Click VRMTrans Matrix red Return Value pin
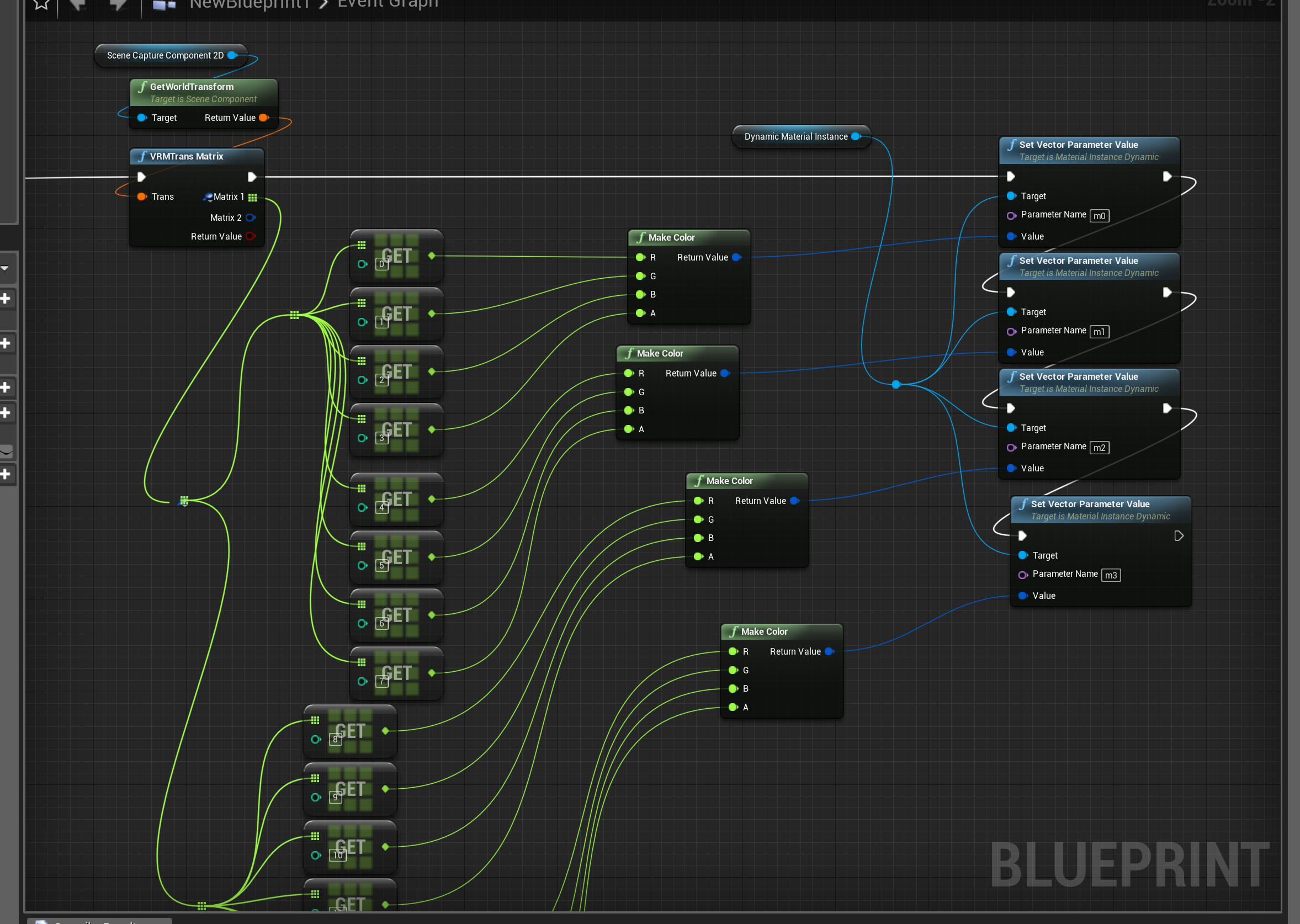Viewport: 1300px width, 924px height. 250,236
